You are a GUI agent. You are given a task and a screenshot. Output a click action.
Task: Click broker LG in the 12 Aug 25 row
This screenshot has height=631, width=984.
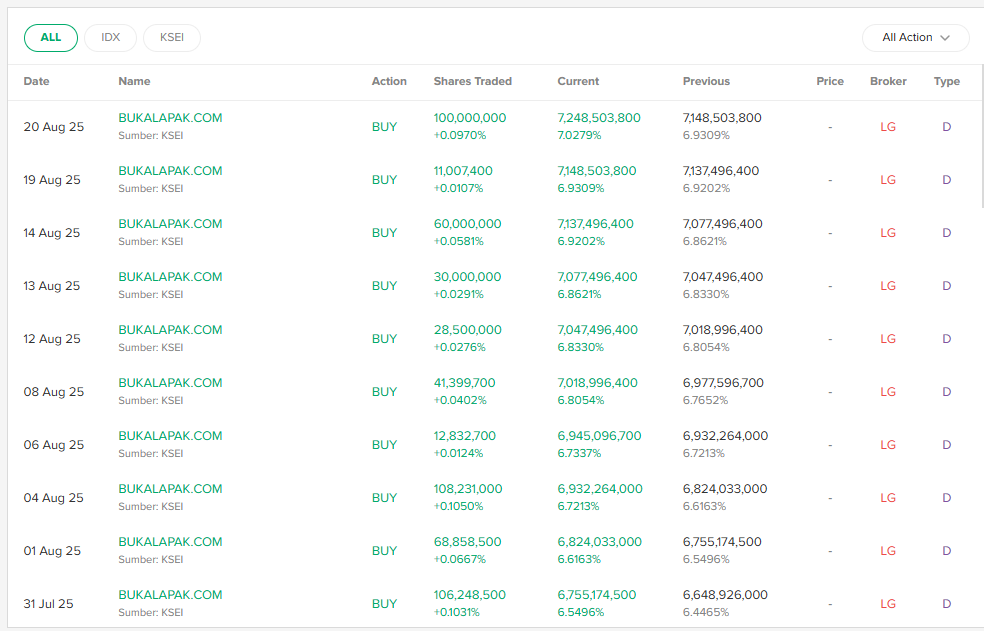888,339
